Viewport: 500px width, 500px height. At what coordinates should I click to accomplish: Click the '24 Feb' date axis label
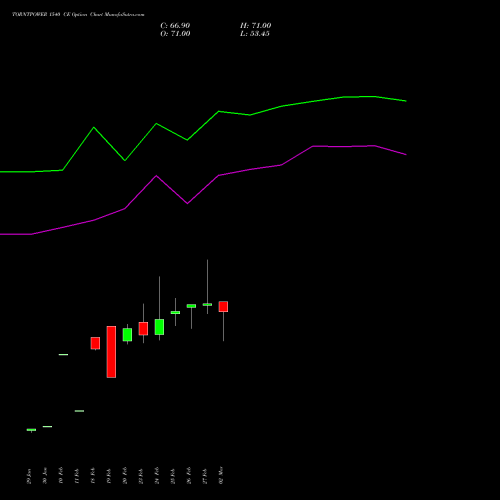tap(157, 476)
